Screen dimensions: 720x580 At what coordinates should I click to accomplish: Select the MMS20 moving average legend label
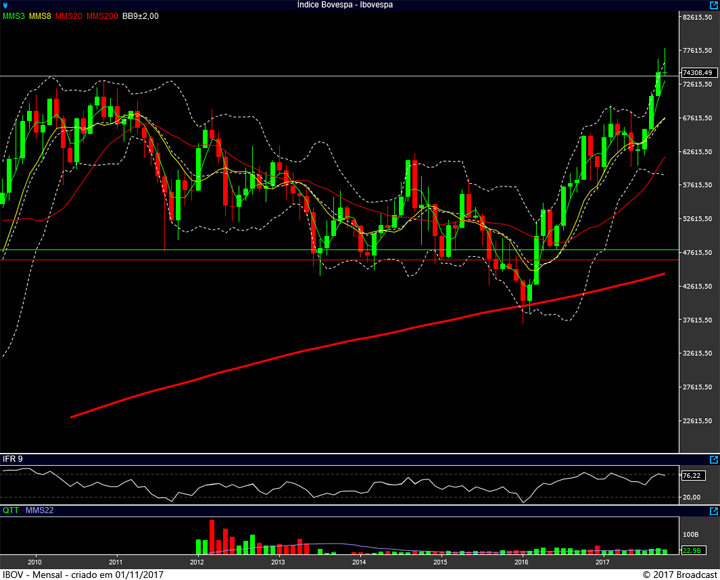point(71,16)
